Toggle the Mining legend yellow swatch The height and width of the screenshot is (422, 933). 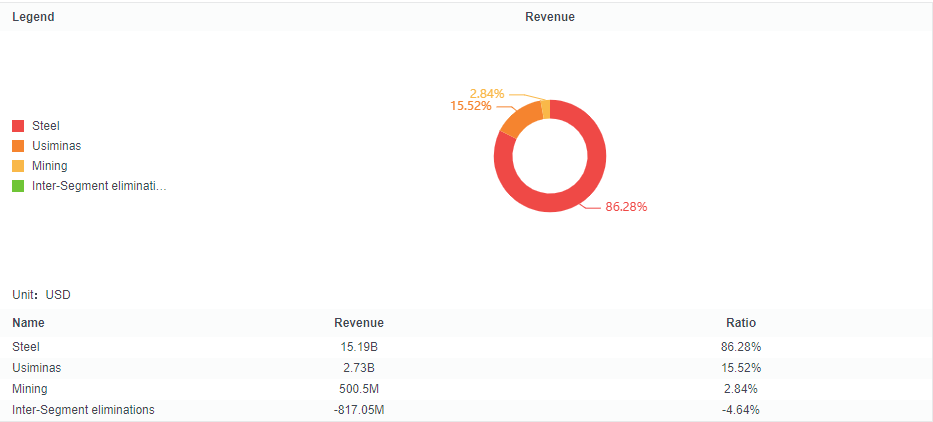click(x=18, y=166)
